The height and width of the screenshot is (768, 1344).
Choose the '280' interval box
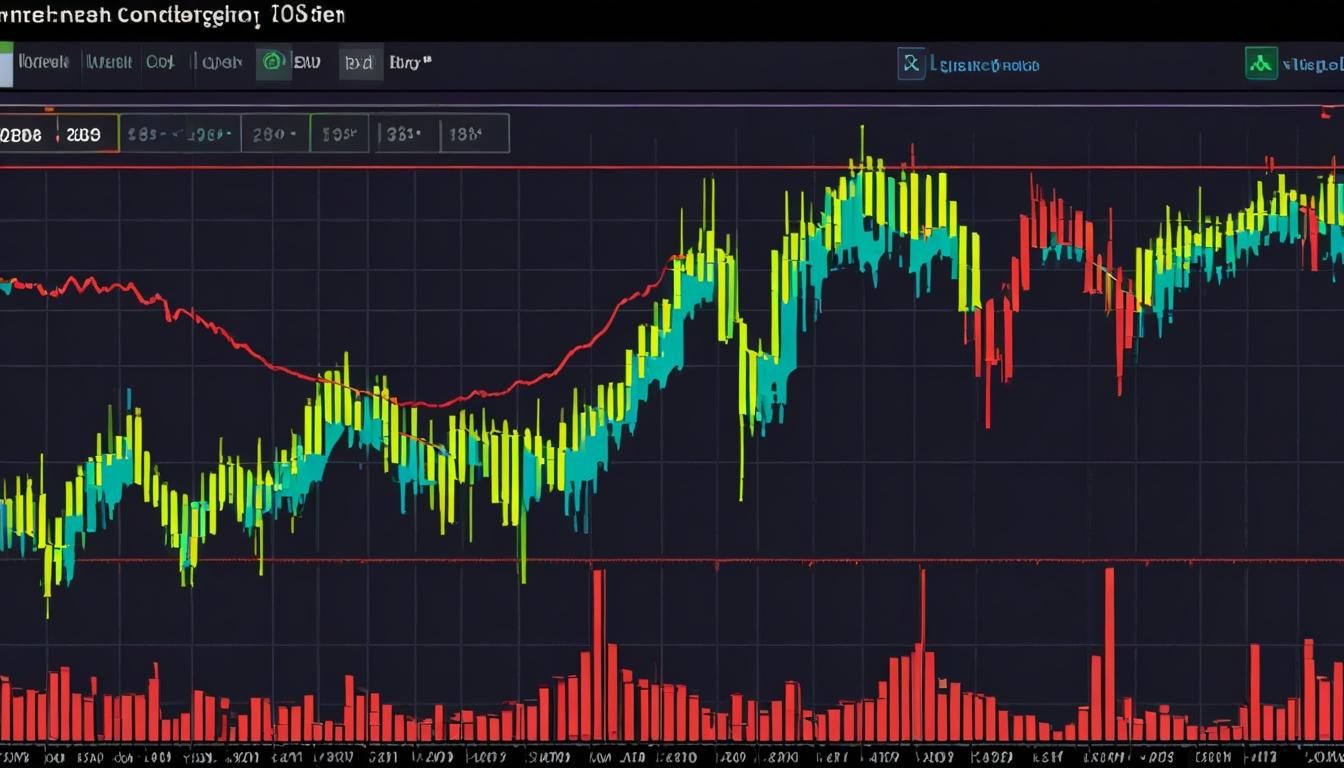[x=274, y=134]
